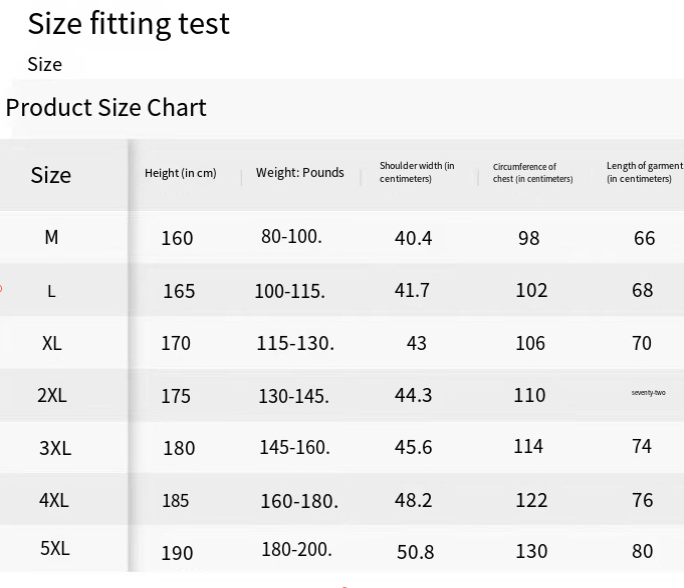Viewport: 684px width, 588px height.
Task: Click the 'Size' column header cell
Action: pyautogui.click(x=51, y=175)
